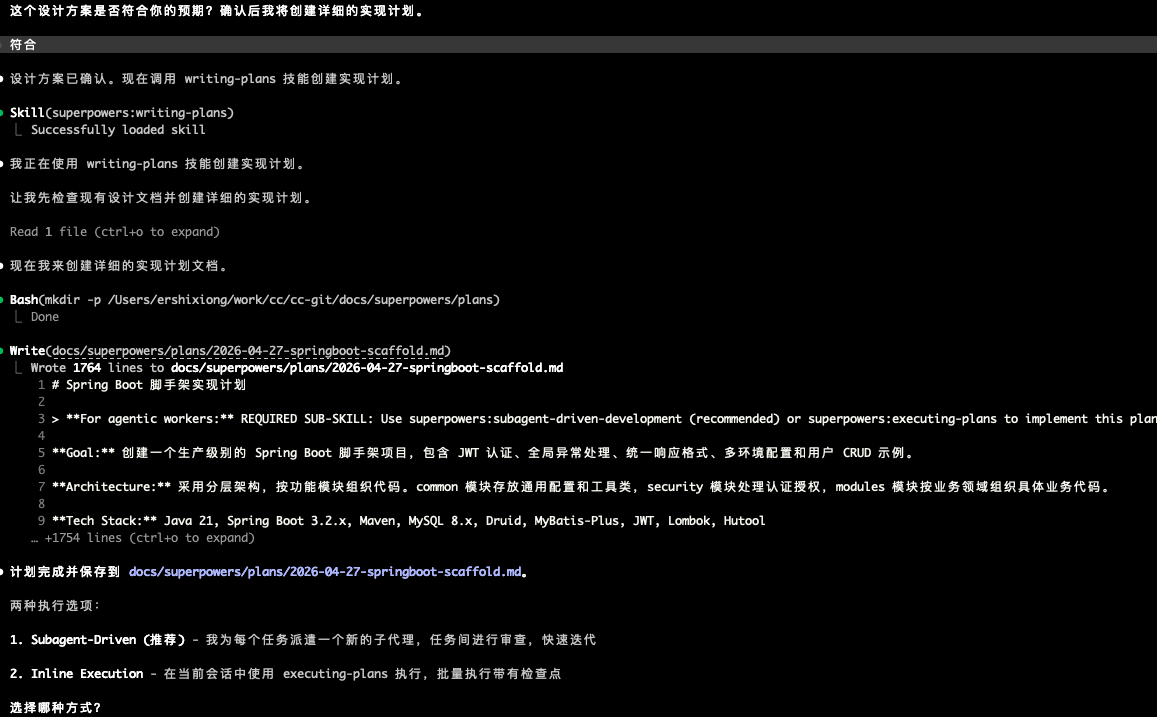The image size is (1157, 717).
Task: Select '# Spring Boot 脚手架实现计划' heading line
Action: [x=148, y=385]
